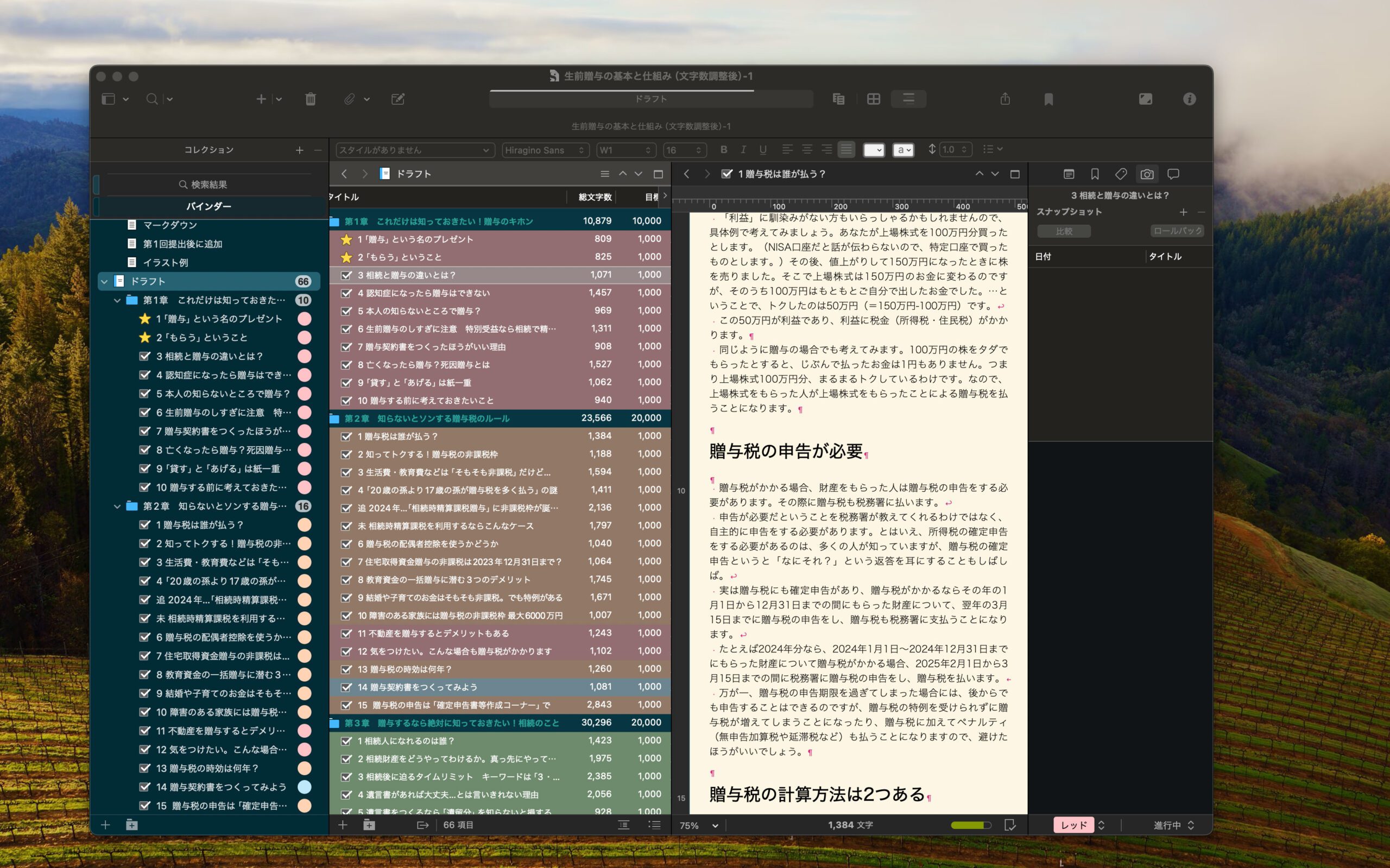Select binder document 第1回提出後に追加
Viewport: 1390px width, 868px height.
(182, 244)
